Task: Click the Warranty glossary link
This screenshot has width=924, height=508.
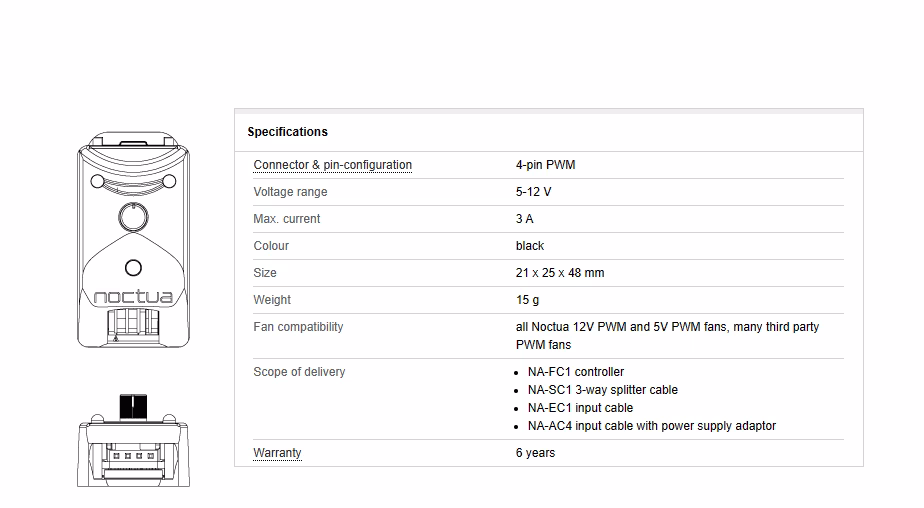Action: click(x=277, y=453)
